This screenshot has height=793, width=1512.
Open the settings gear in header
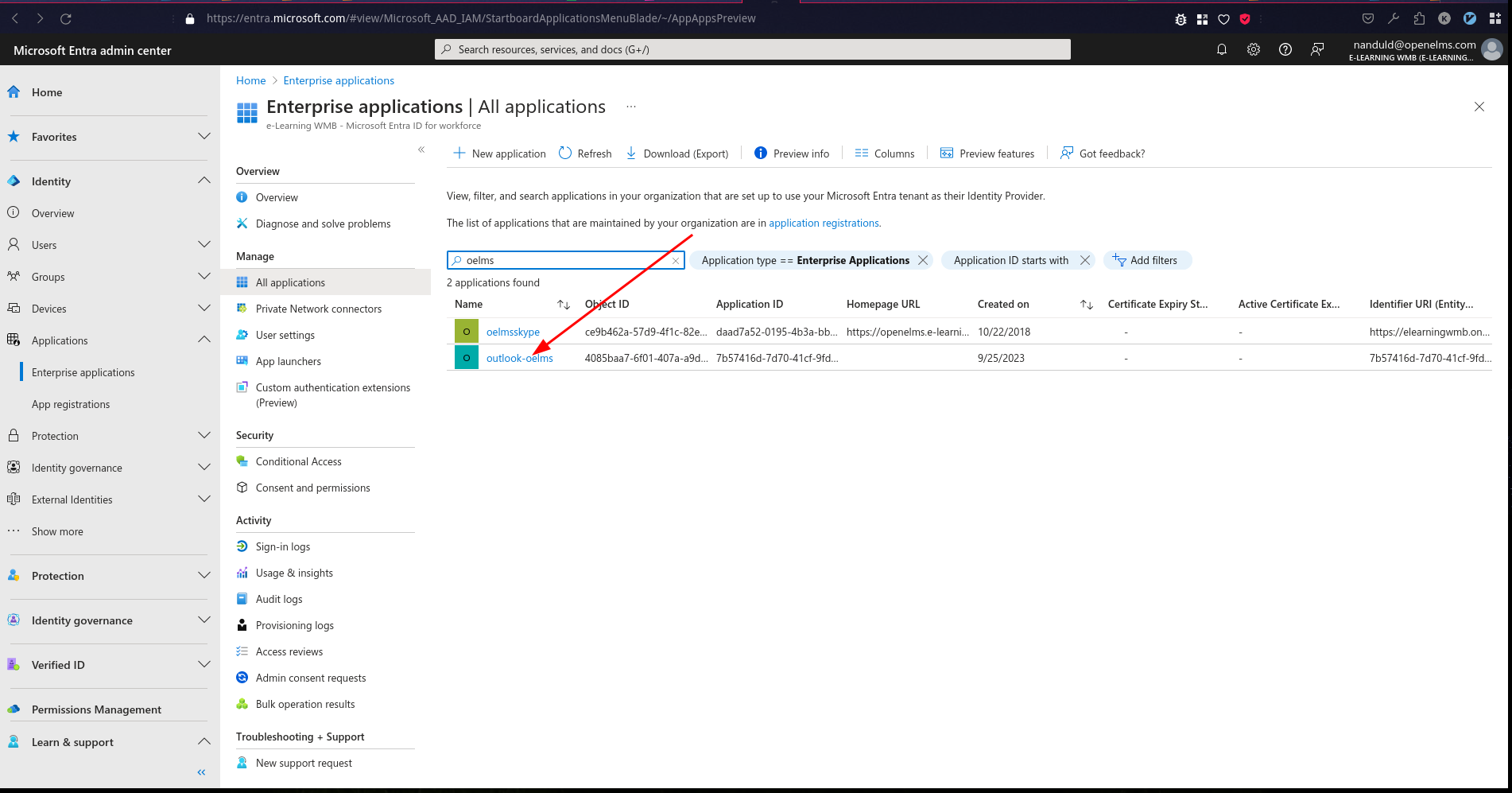1254,49
